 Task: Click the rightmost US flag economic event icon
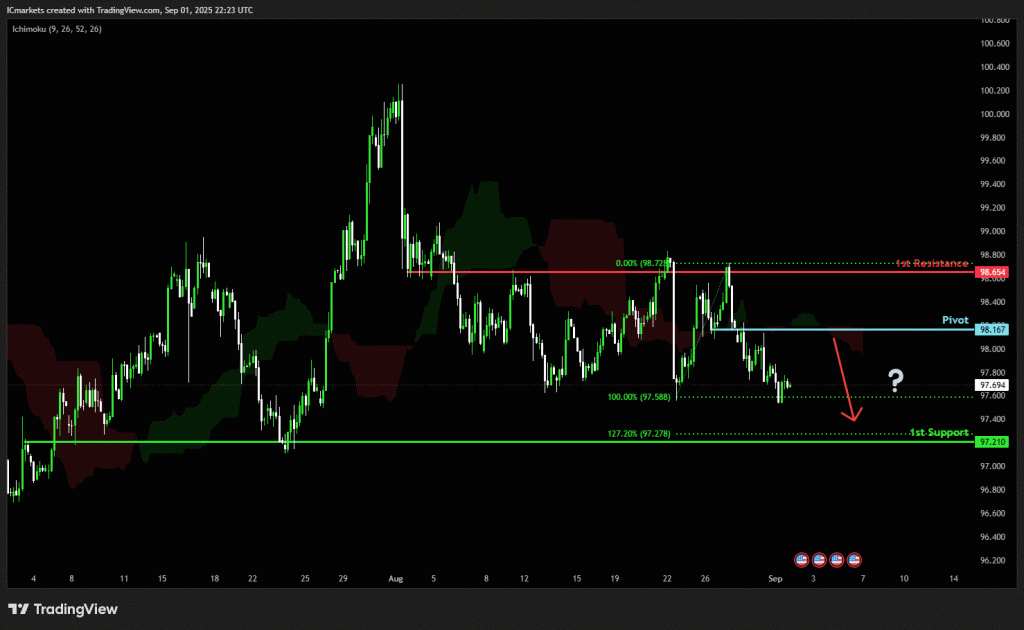click(854, 559)
